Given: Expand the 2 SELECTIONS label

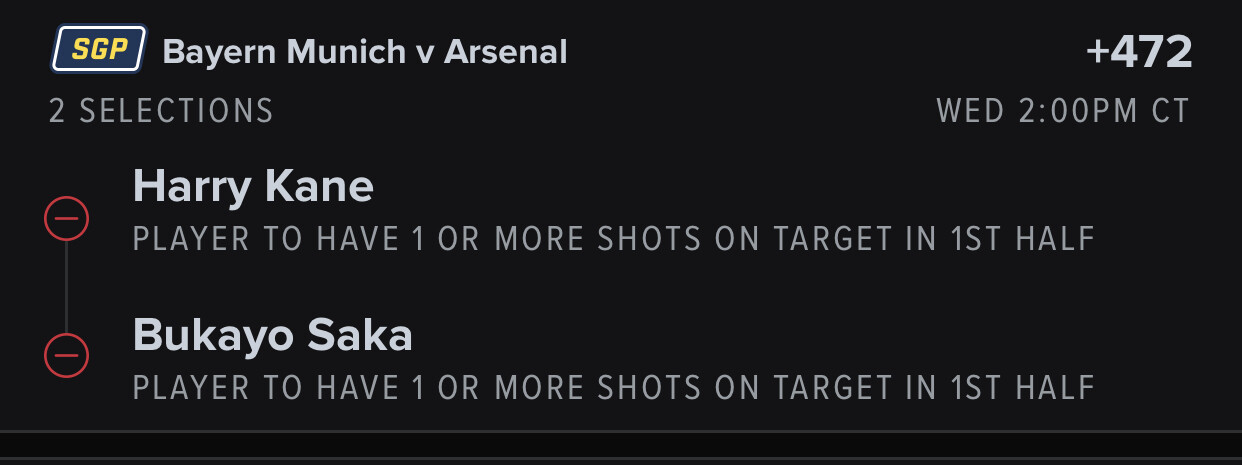Looking at the screenshot, I should 161,111.
